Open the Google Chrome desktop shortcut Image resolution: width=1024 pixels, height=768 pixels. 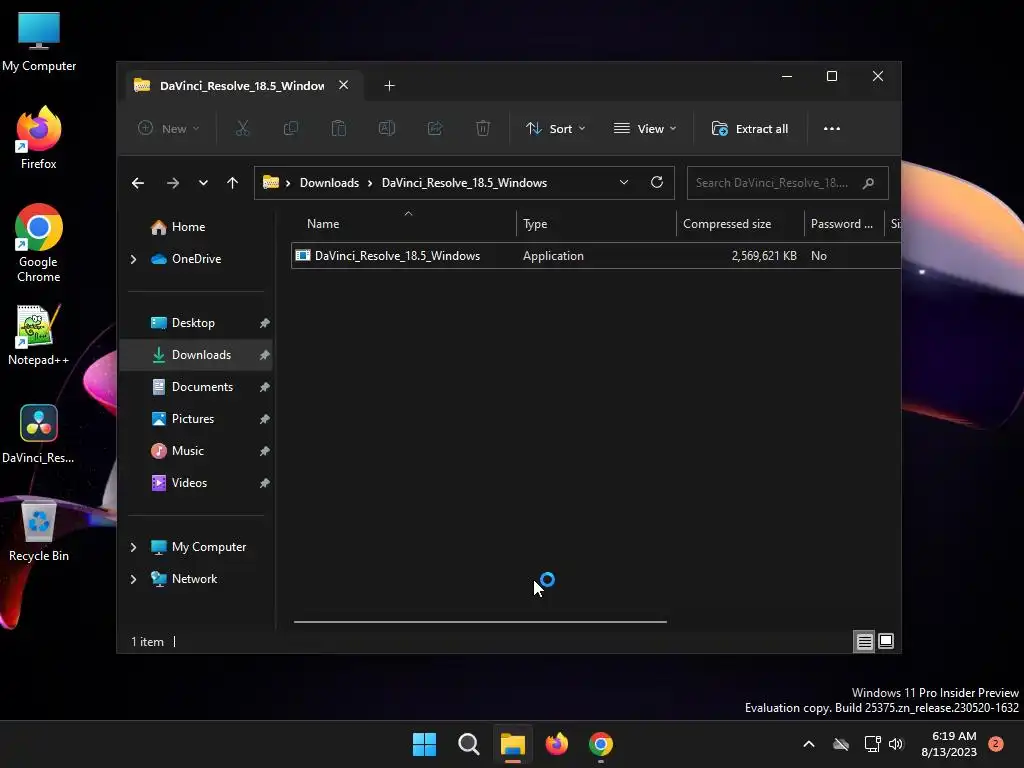(39, 243)
